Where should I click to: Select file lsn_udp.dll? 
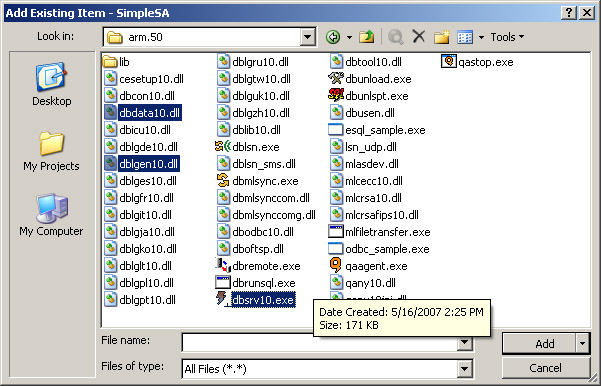[363, 147]
